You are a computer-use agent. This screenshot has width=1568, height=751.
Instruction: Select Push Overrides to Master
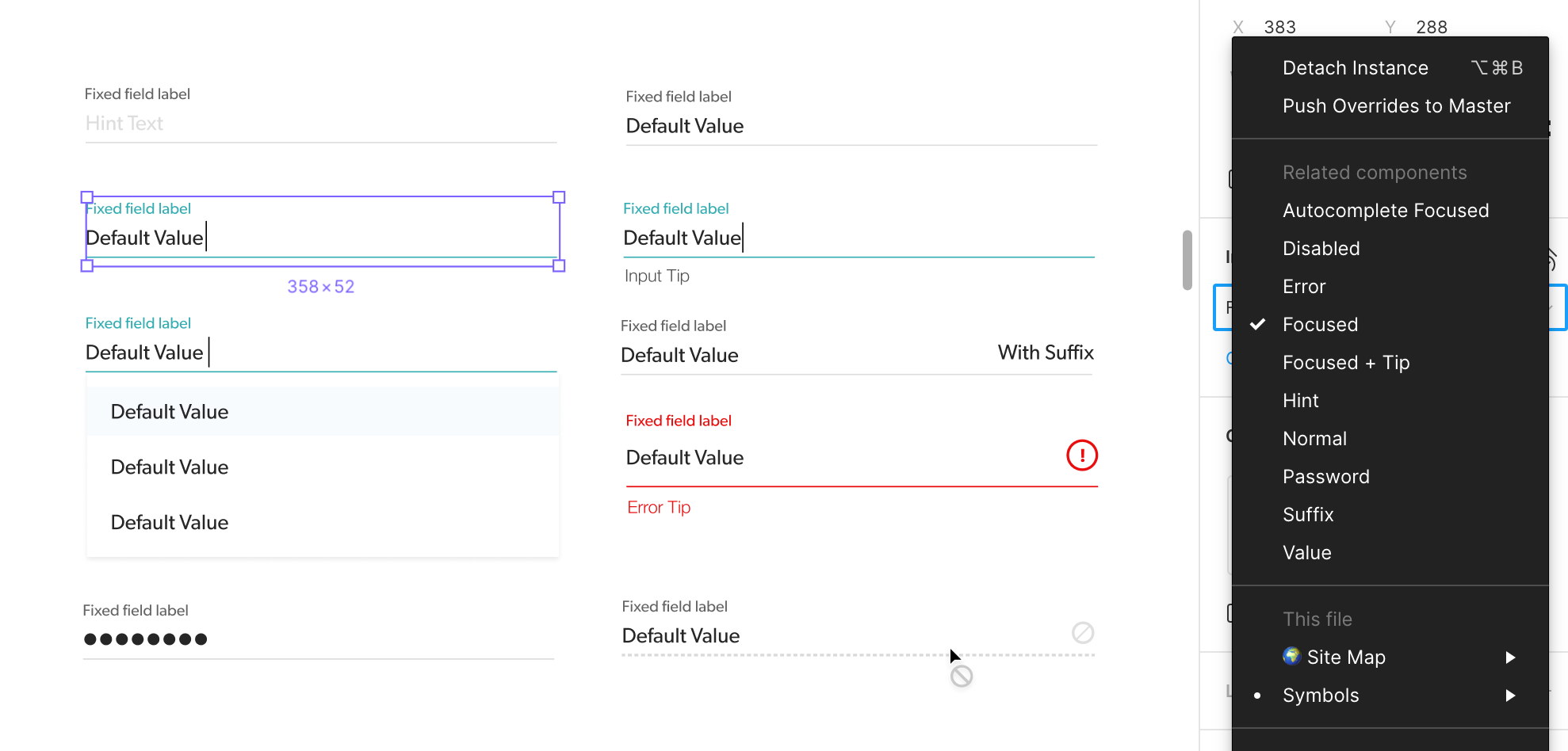click(x=1396, y=105)
